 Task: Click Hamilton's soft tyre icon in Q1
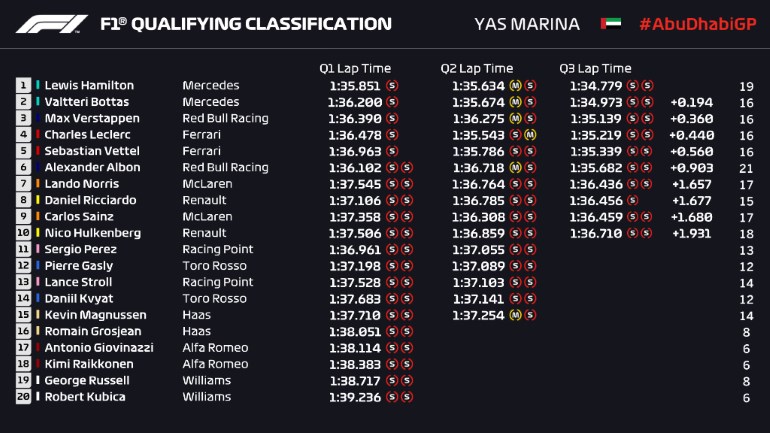click(x=392, y=86)
